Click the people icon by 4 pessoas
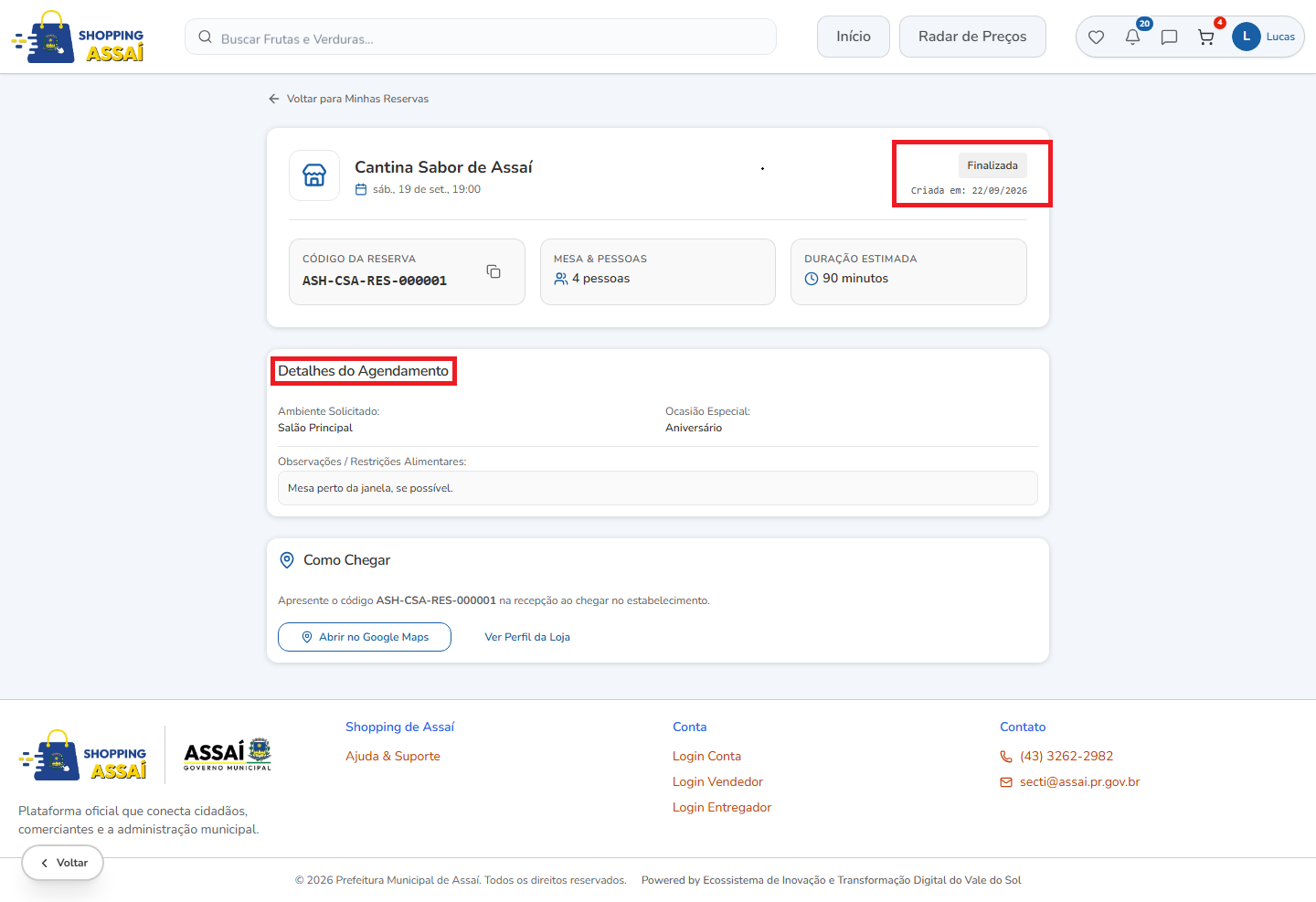The width and height of the screenshot is (1316, 902). click(561, 279)
